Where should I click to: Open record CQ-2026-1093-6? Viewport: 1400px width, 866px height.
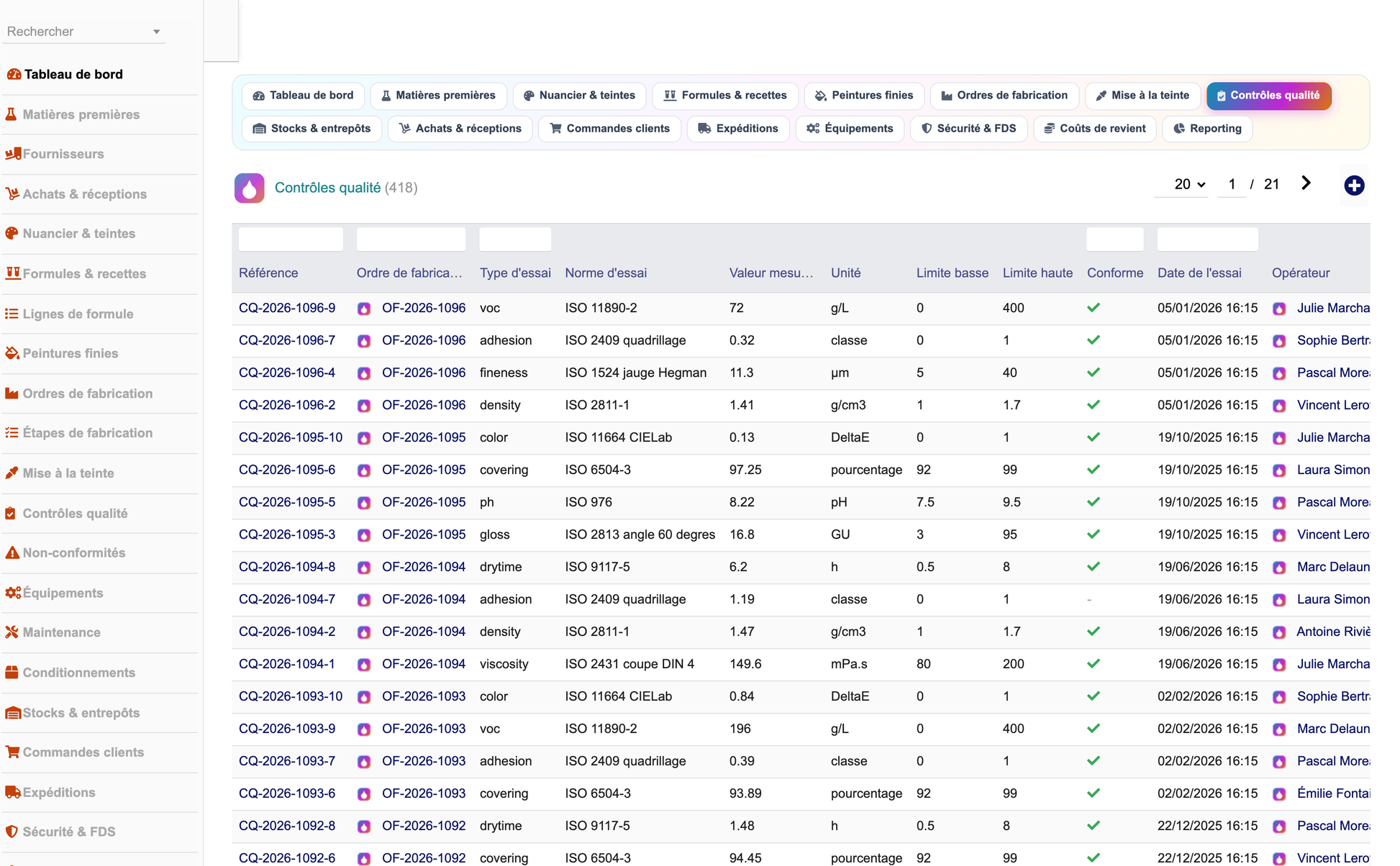click(x=287, y=794)
